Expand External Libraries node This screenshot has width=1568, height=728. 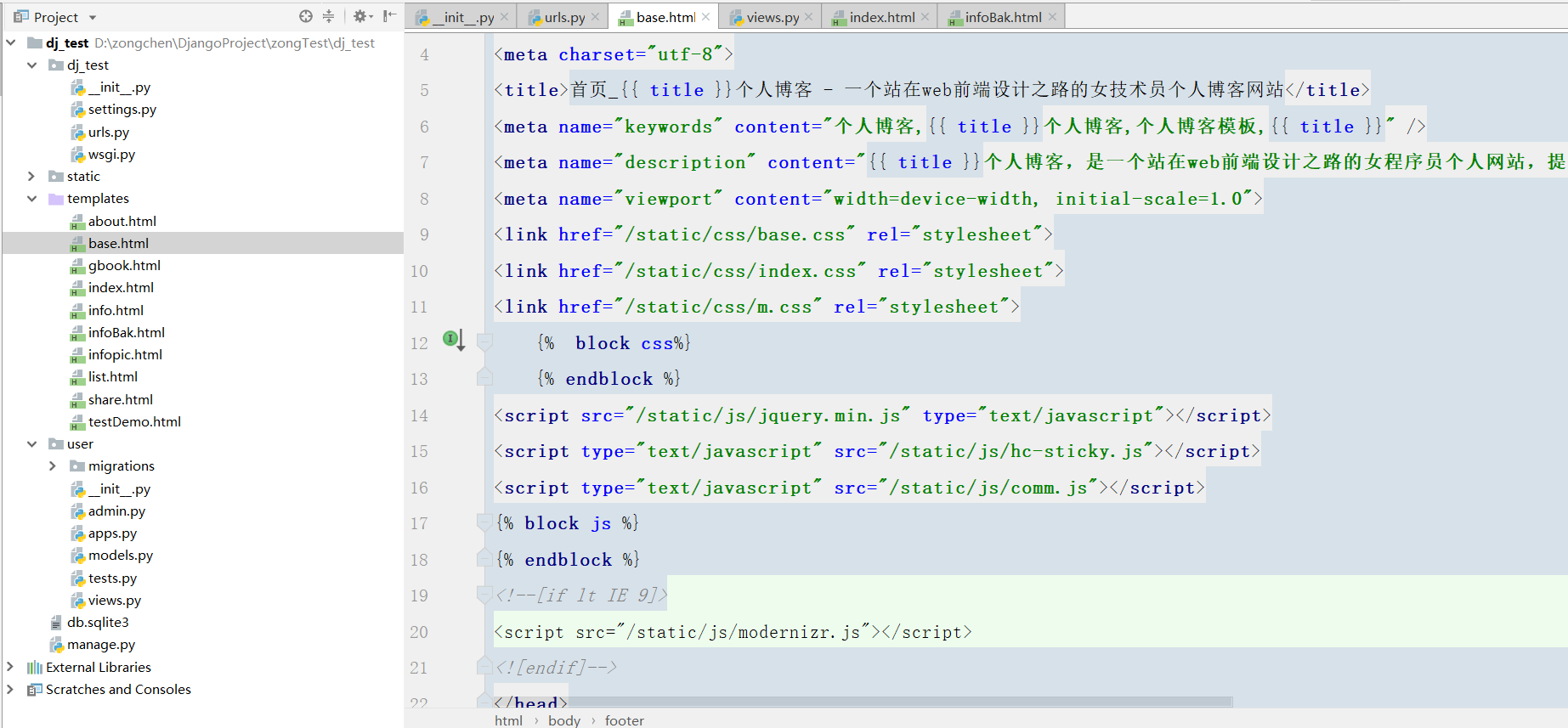tap(10, 668)
